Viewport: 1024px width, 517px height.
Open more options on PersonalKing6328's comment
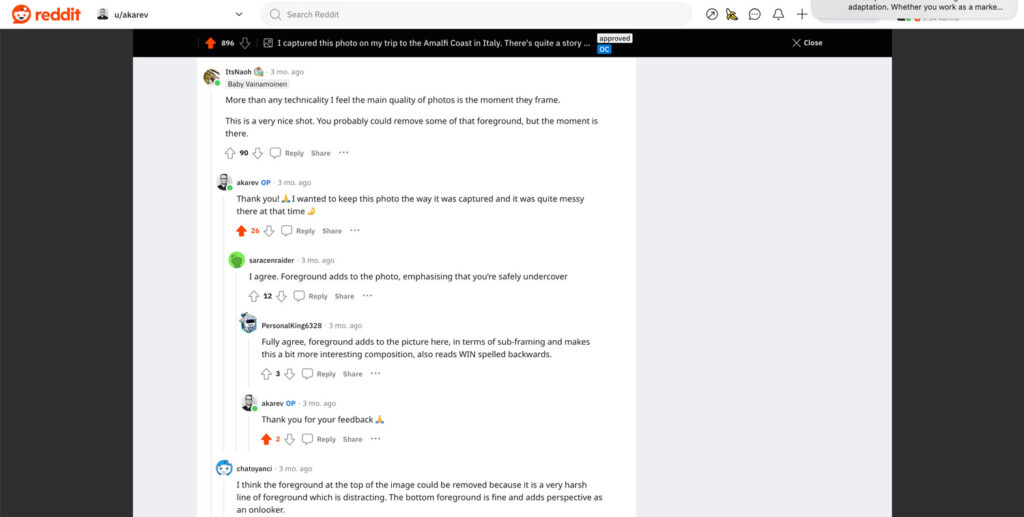tap(376, 373)
